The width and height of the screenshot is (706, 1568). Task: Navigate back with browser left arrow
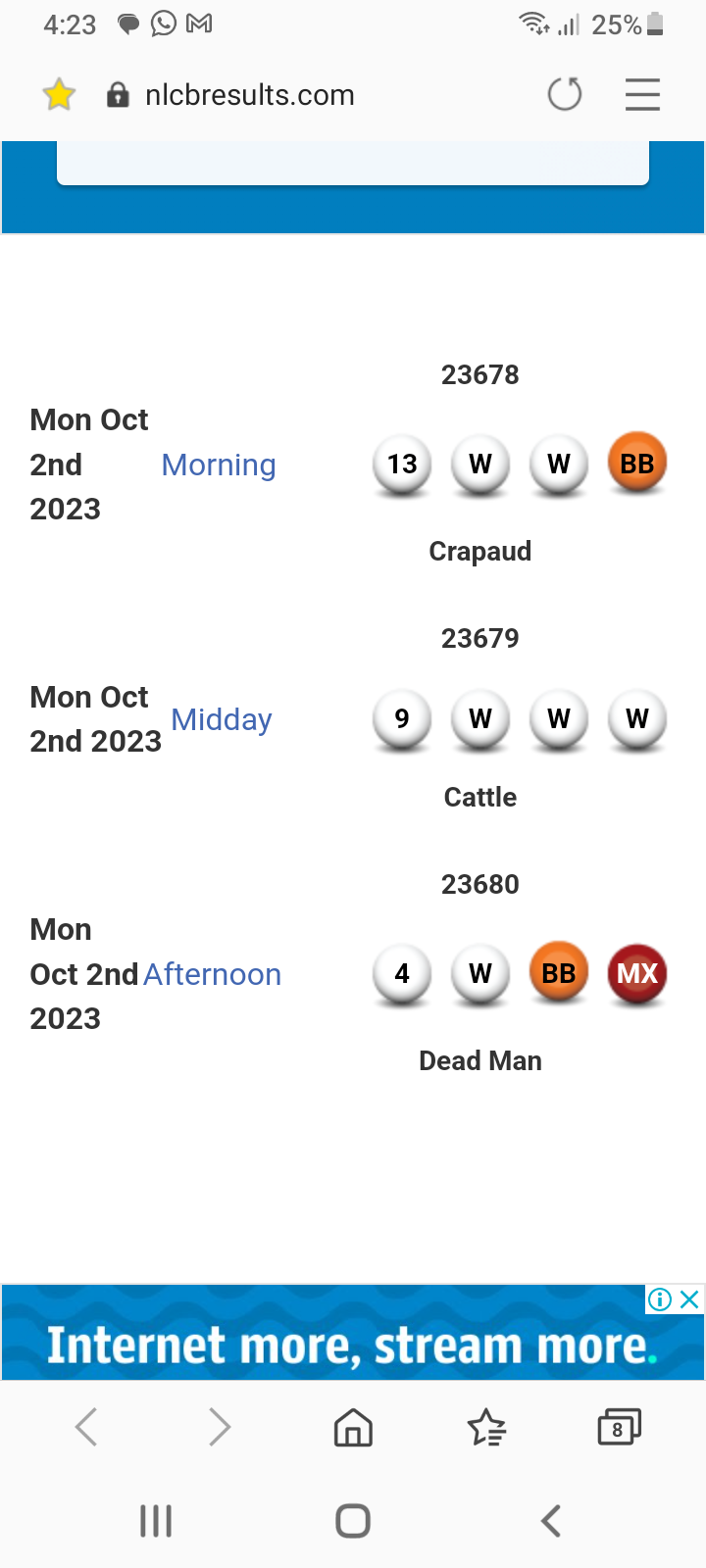[x=86, y=1428]
